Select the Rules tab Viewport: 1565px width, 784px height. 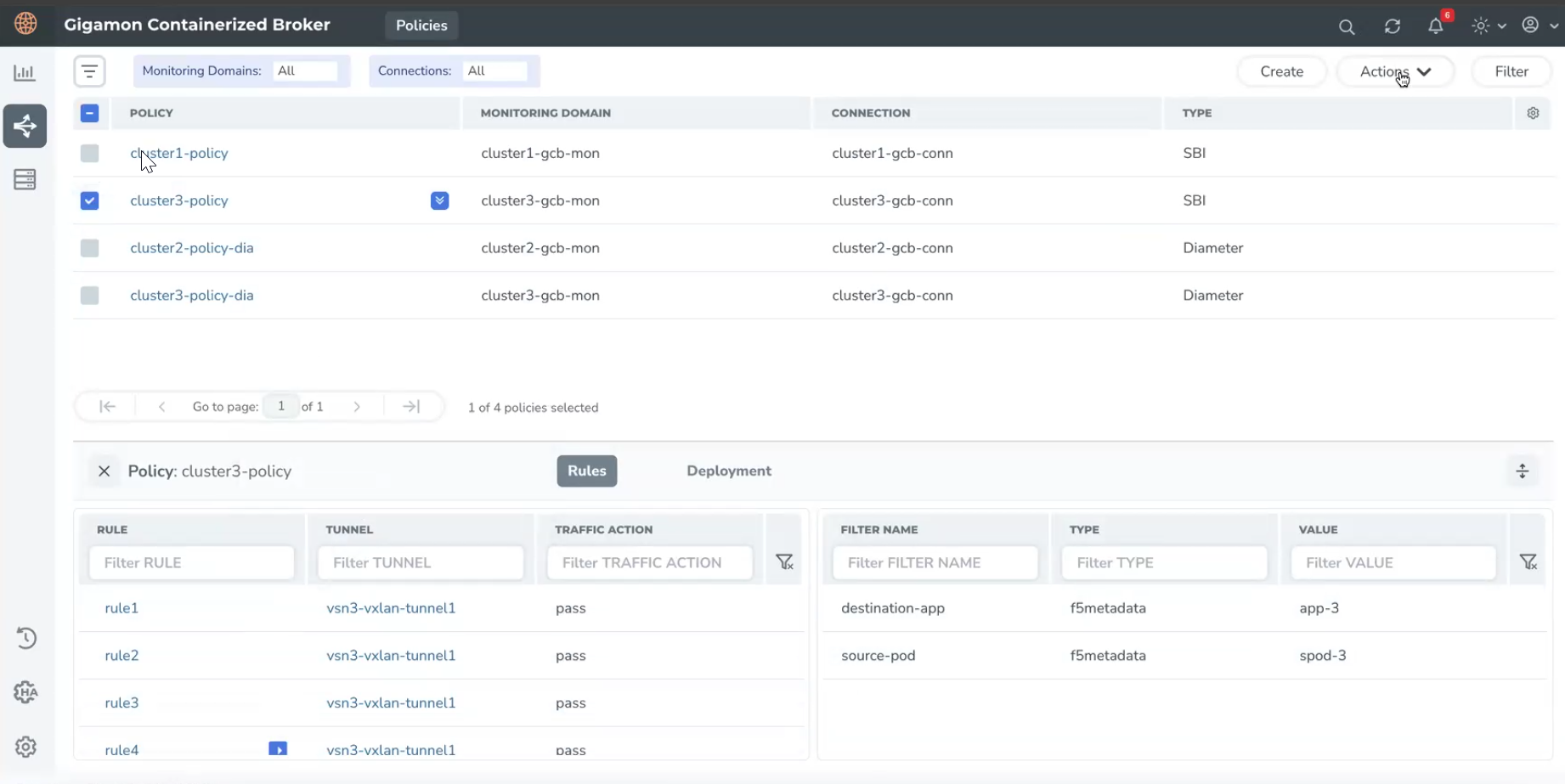pyautogui.click(x=586, y=471)
